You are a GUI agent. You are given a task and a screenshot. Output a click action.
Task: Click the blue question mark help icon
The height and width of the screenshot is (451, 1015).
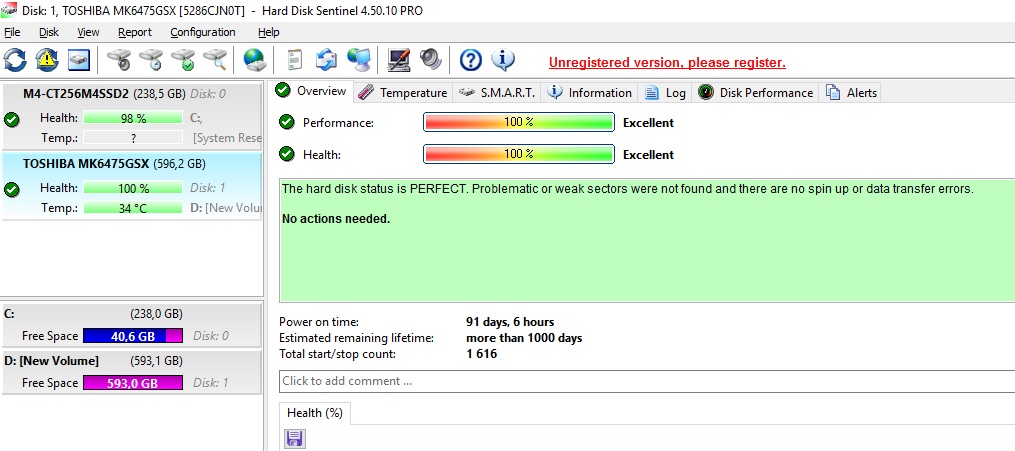471,60
